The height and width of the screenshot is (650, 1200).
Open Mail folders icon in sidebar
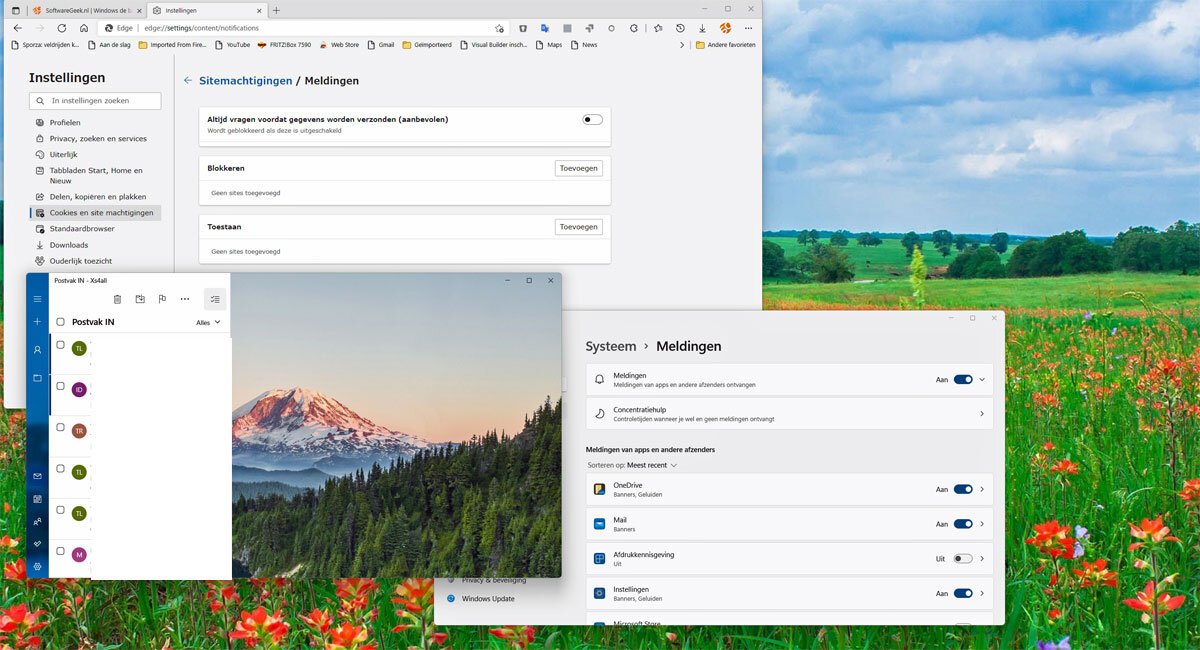tap(37, 378)
